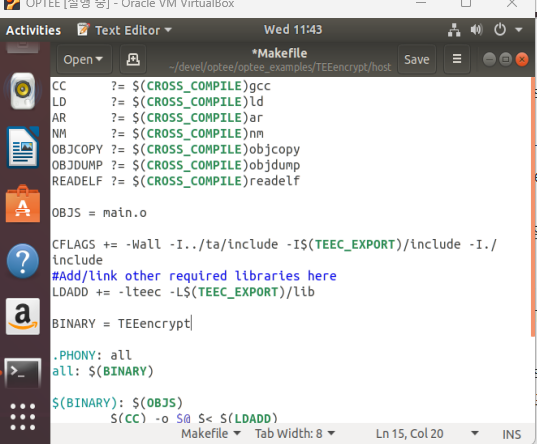Launch Amazon from the dock
Viewport: 537px width, 444px height.
tap(23, 316)
